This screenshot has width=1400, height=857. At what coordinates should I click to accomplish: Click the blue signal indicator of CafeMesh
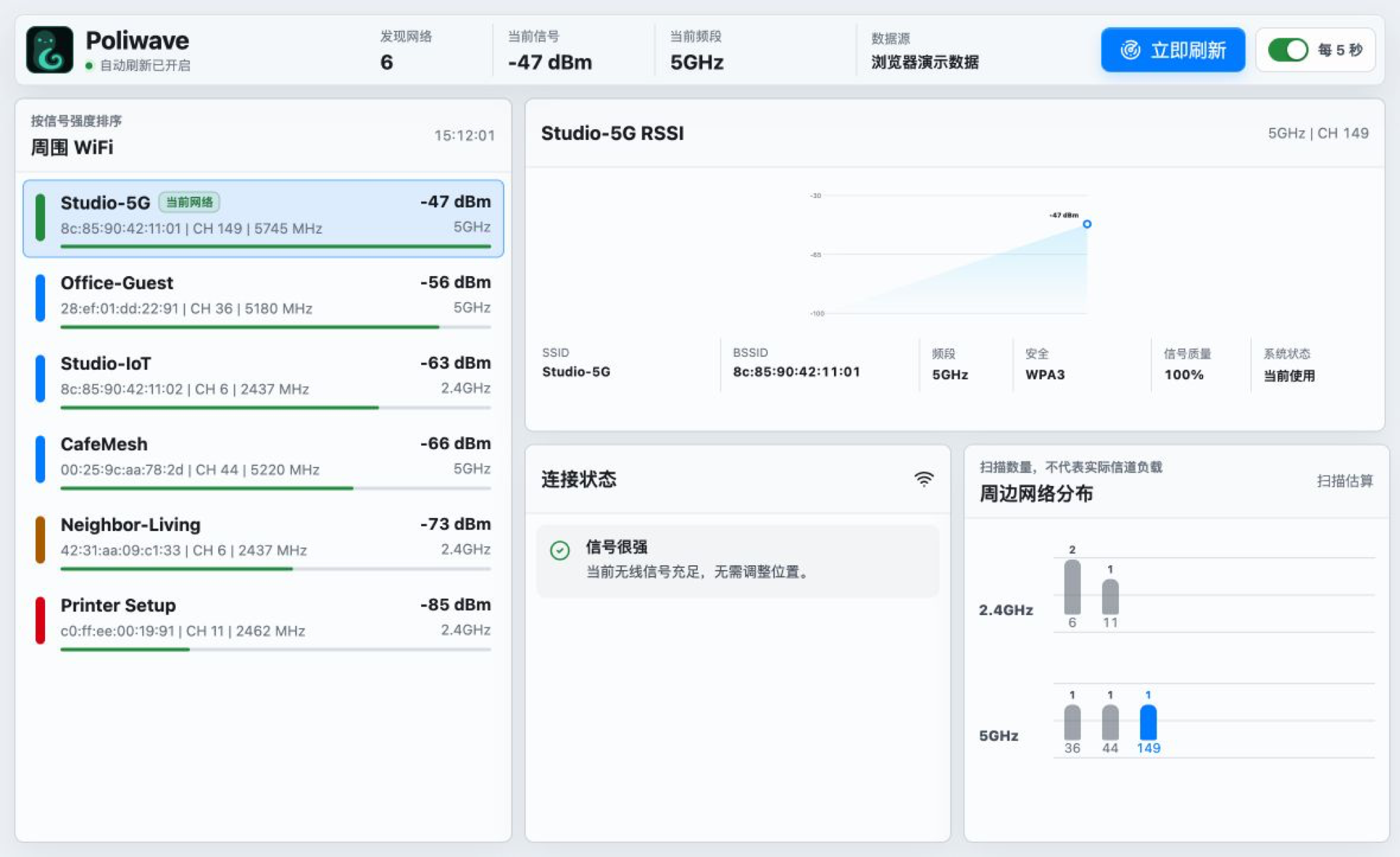coord(40,459)
